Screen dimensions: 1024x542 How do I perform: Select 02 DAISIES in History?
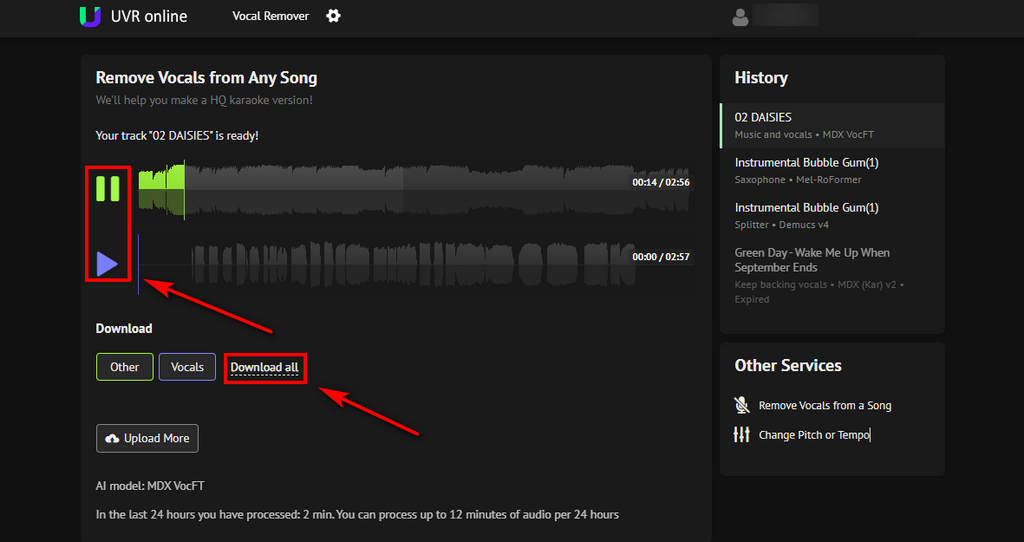[833, 125]
